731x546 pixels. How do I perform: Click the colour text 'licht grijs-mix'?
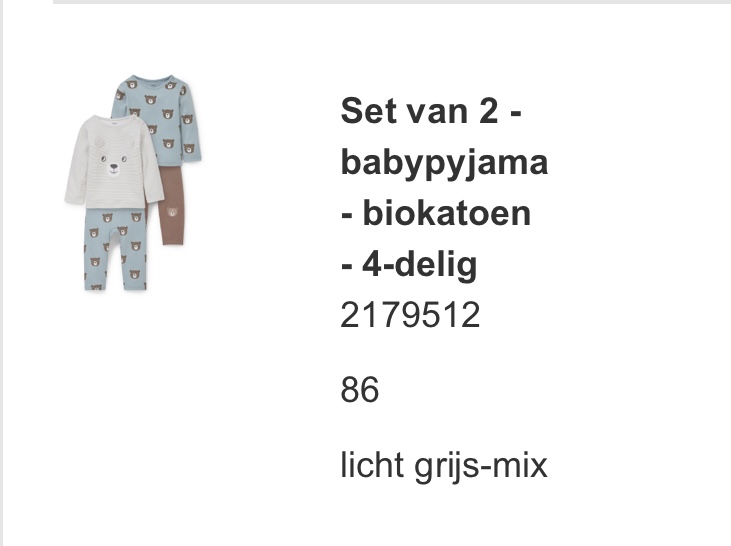coord(444,465)
